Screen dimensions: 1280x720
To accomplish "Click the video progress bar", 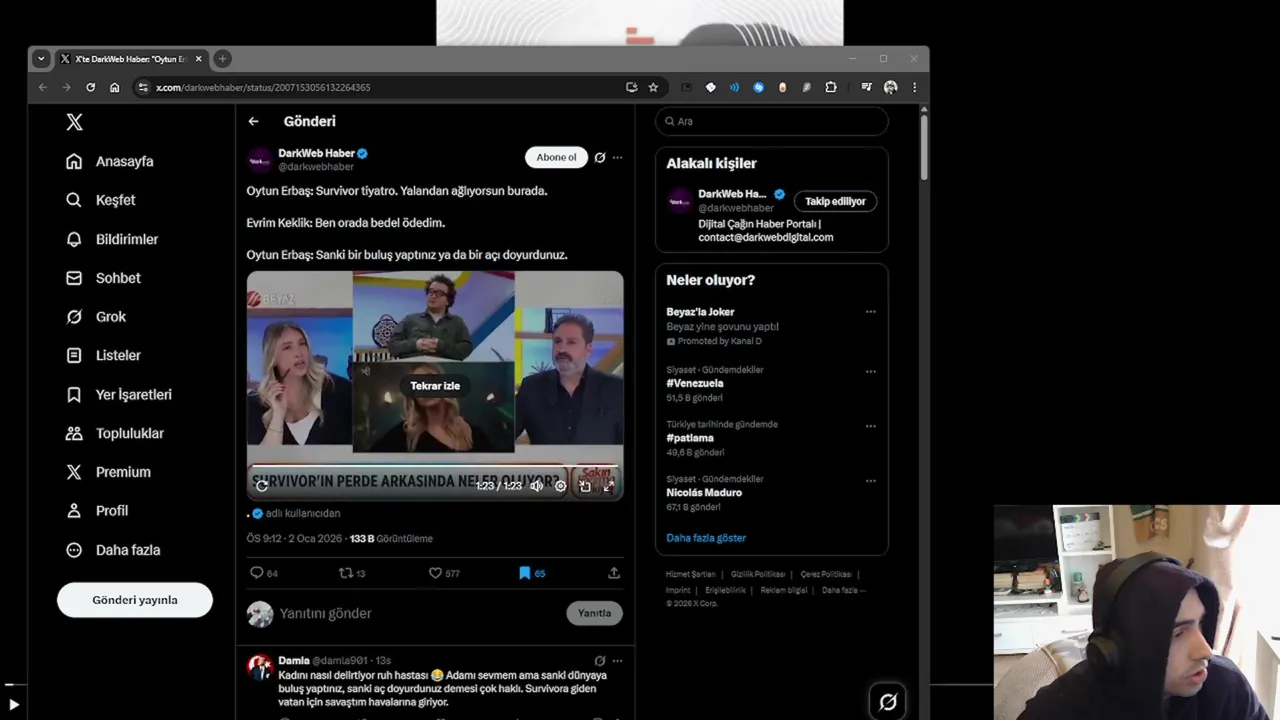I will 435,466.
